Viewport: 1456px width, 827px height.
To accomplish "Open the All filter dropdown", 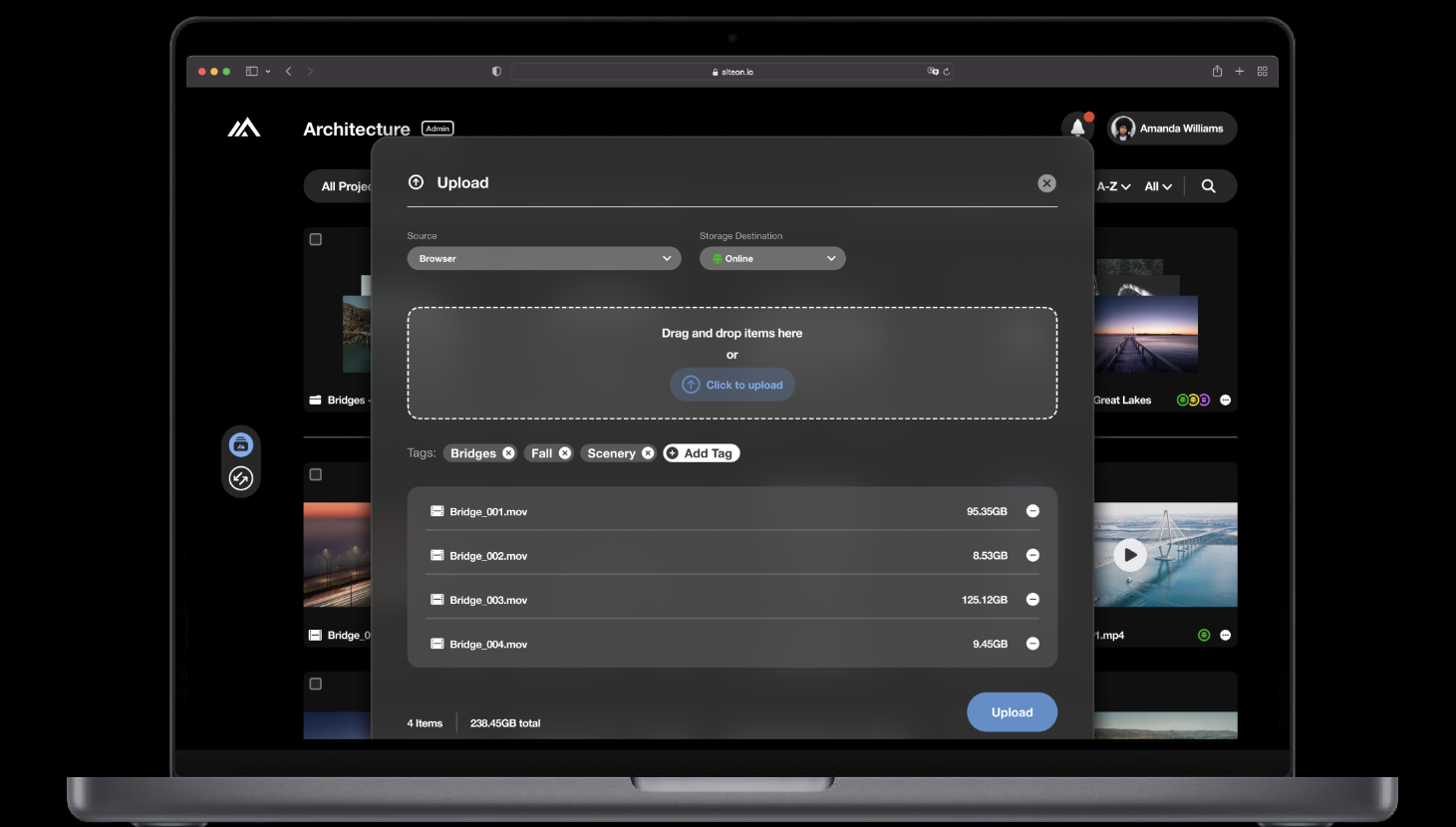I will (1158, 186).
